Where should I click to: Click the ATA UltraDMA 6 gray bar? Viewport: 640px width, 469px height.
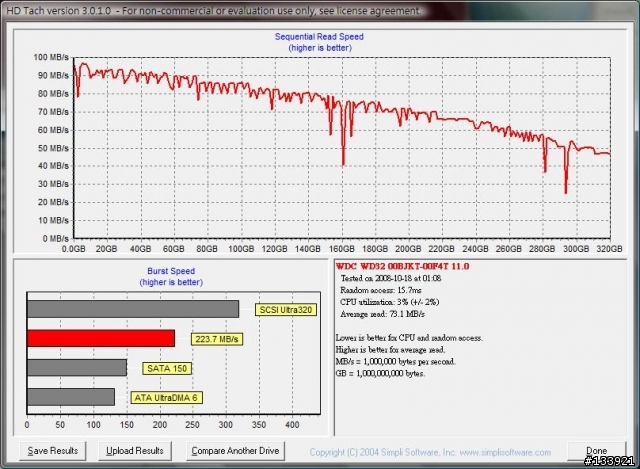(x=71, y=397)
